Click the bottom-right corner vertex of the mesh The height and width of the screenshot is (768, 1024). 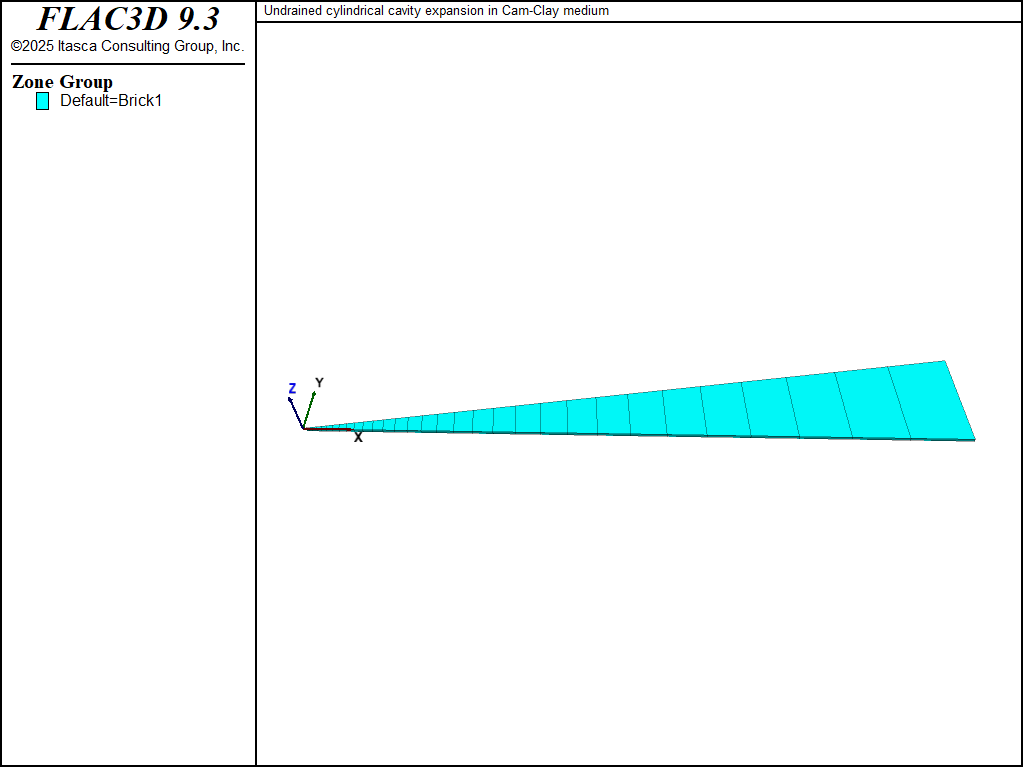tap(975, 439)
